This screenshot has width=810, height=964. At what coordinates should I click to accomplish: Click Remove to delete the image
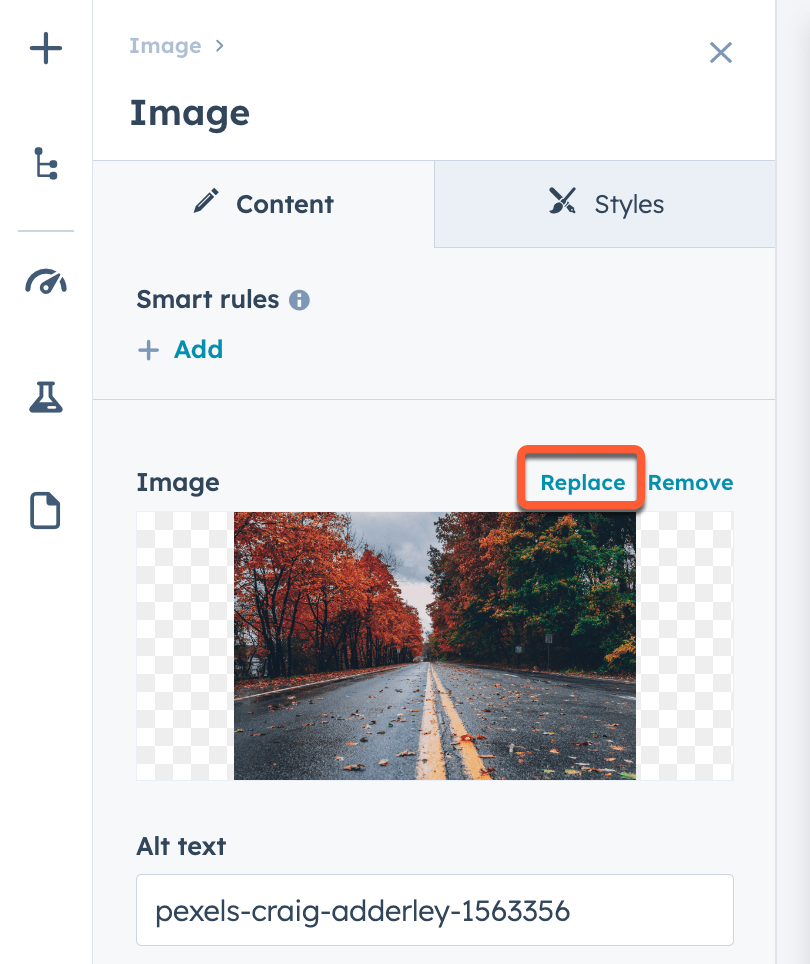click(690, 482)
